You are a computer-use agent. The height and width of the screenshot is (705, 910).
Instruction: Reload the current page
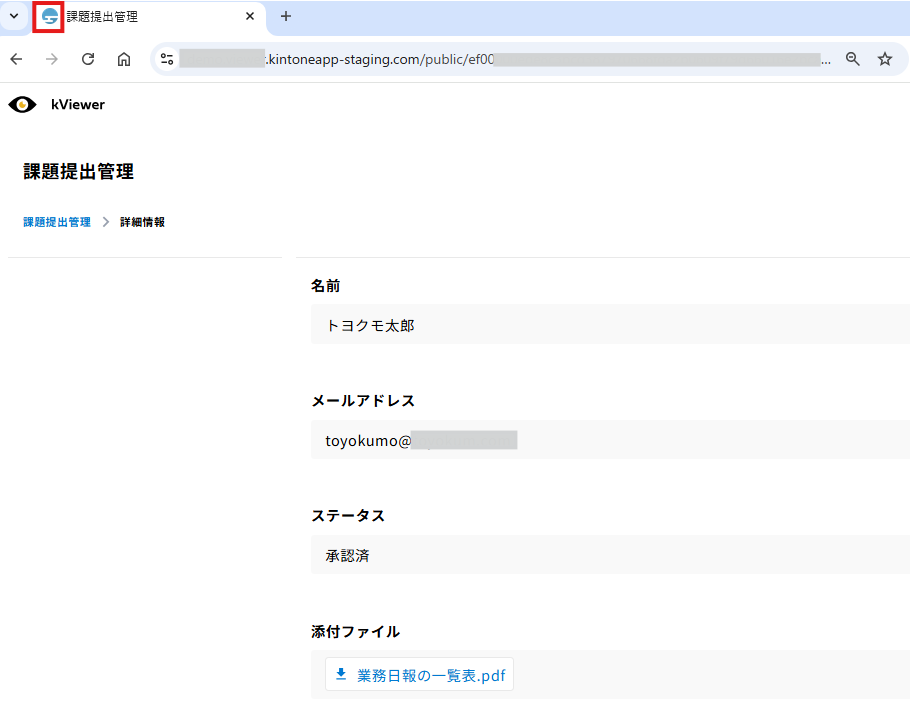pyautogui.click(x=88, y=59)
